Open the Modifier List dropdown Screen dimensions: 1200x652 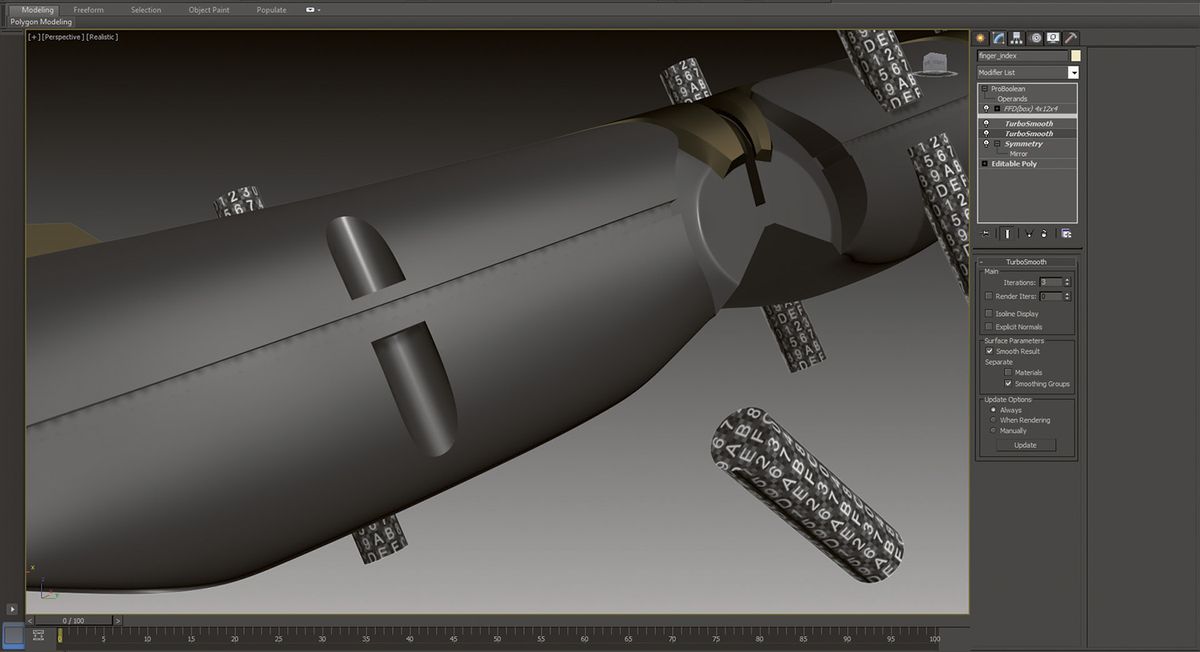click(1073, 72)
